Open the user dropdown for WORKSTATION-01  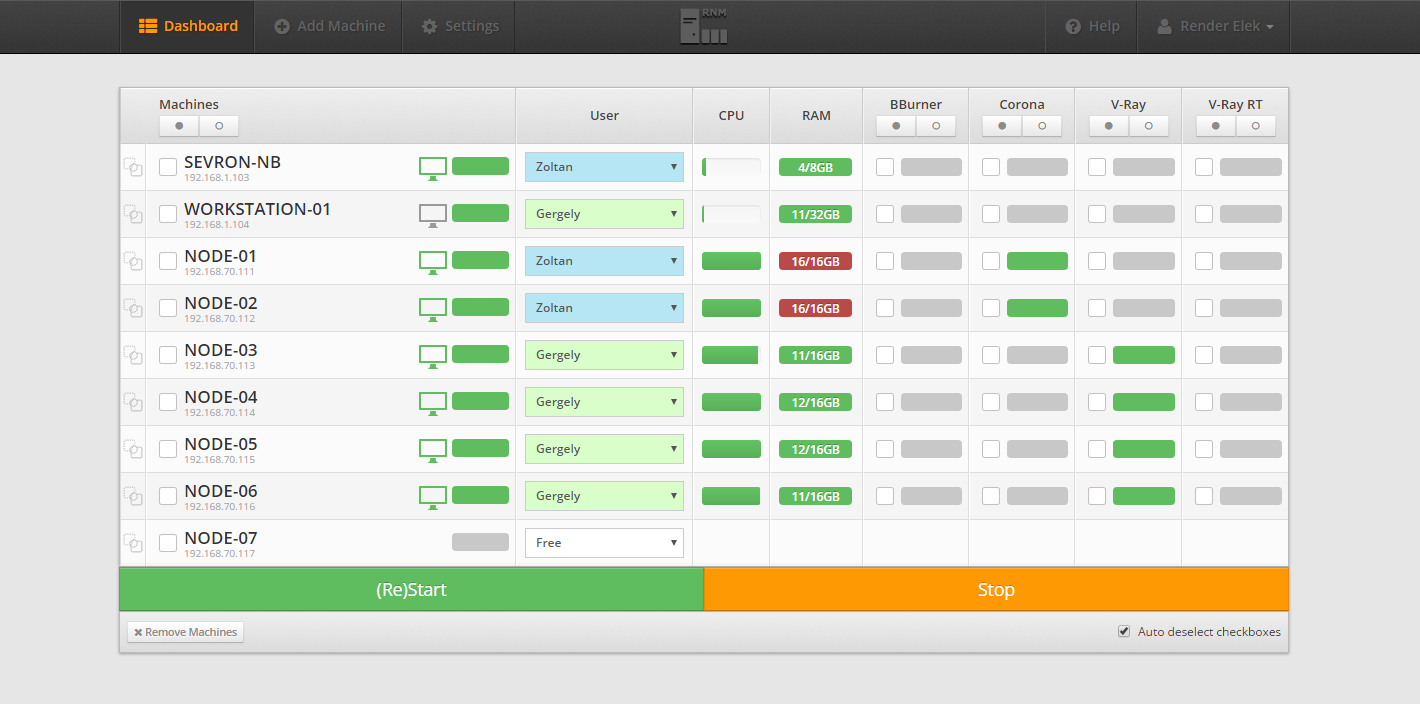tap(604, 214)
